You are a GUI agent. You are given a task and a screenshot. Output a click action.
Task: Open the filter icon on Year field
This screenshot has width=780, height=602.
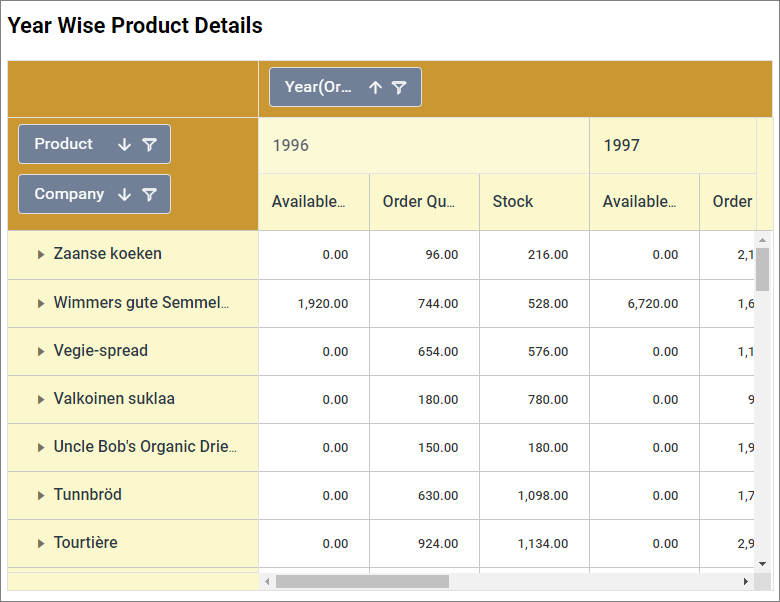click(399, 87)
